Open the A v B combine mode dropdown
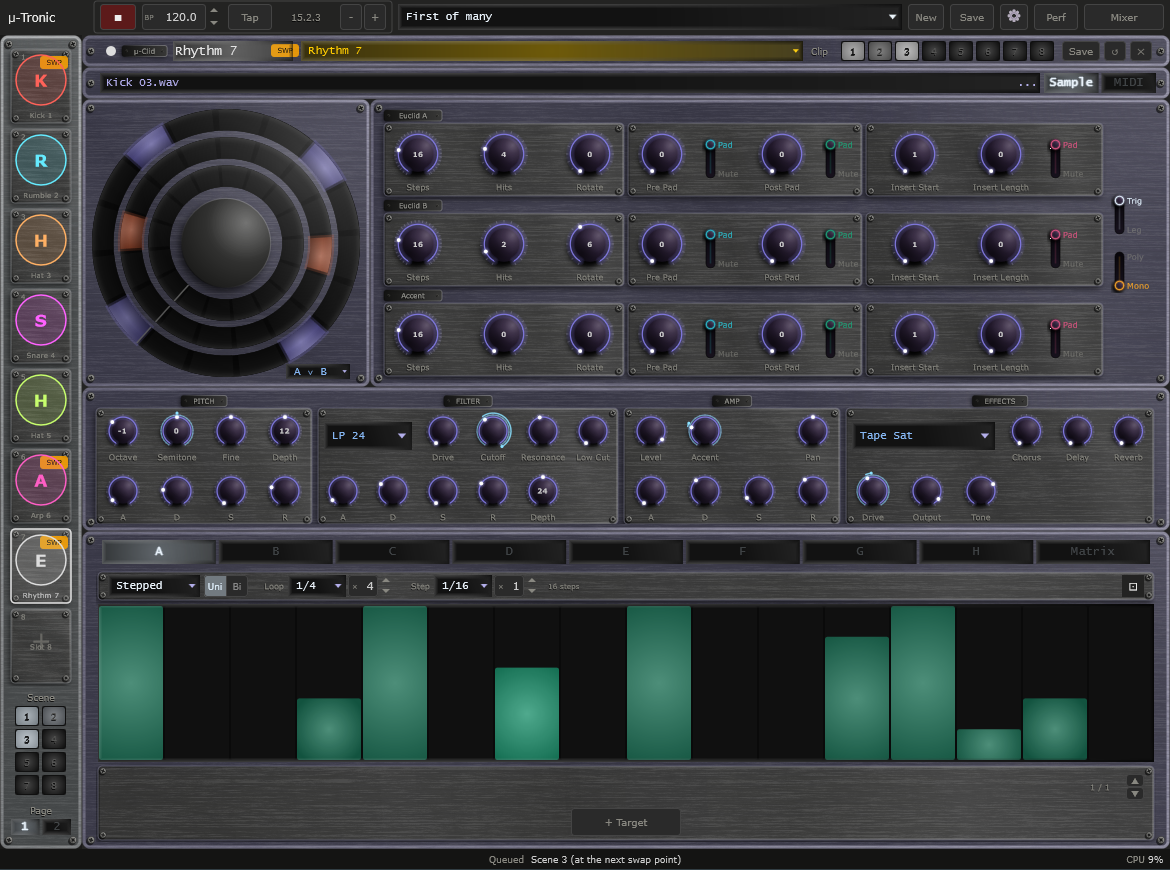 point(319,372)
